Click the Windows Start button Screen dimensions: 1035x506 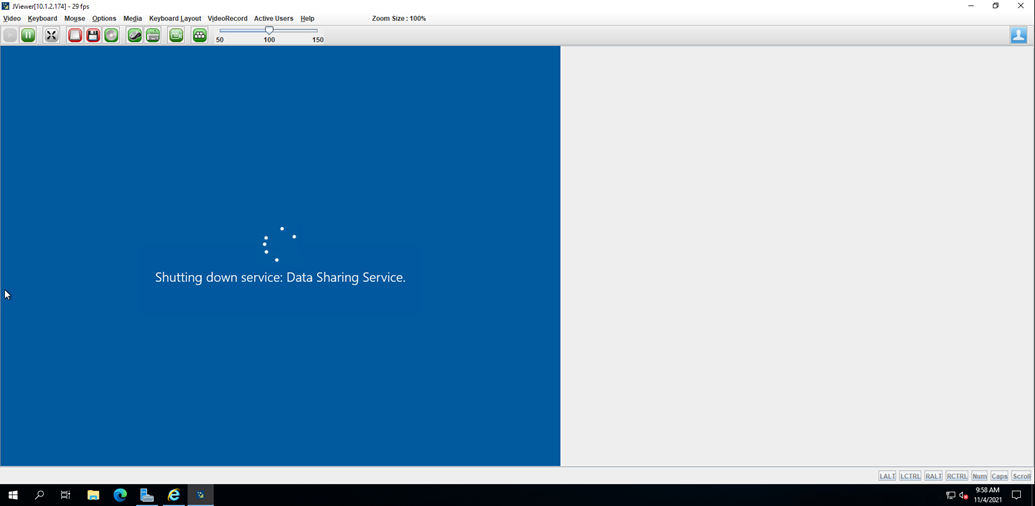coord(13,495)
